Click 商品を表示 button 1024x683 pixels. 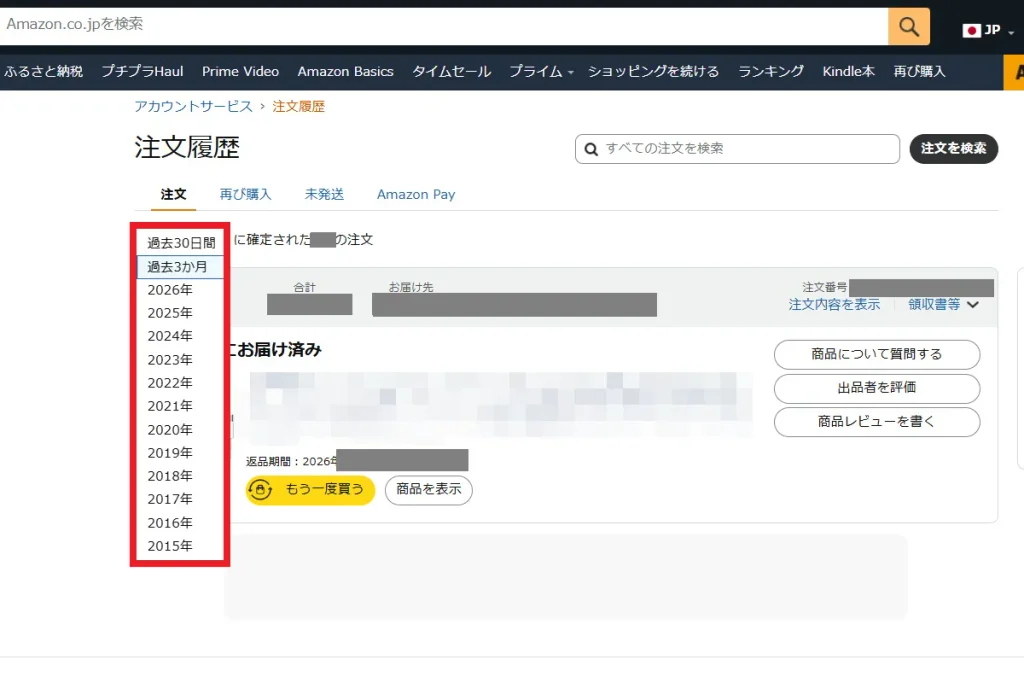pyautogui.click(x=428, y=490)
